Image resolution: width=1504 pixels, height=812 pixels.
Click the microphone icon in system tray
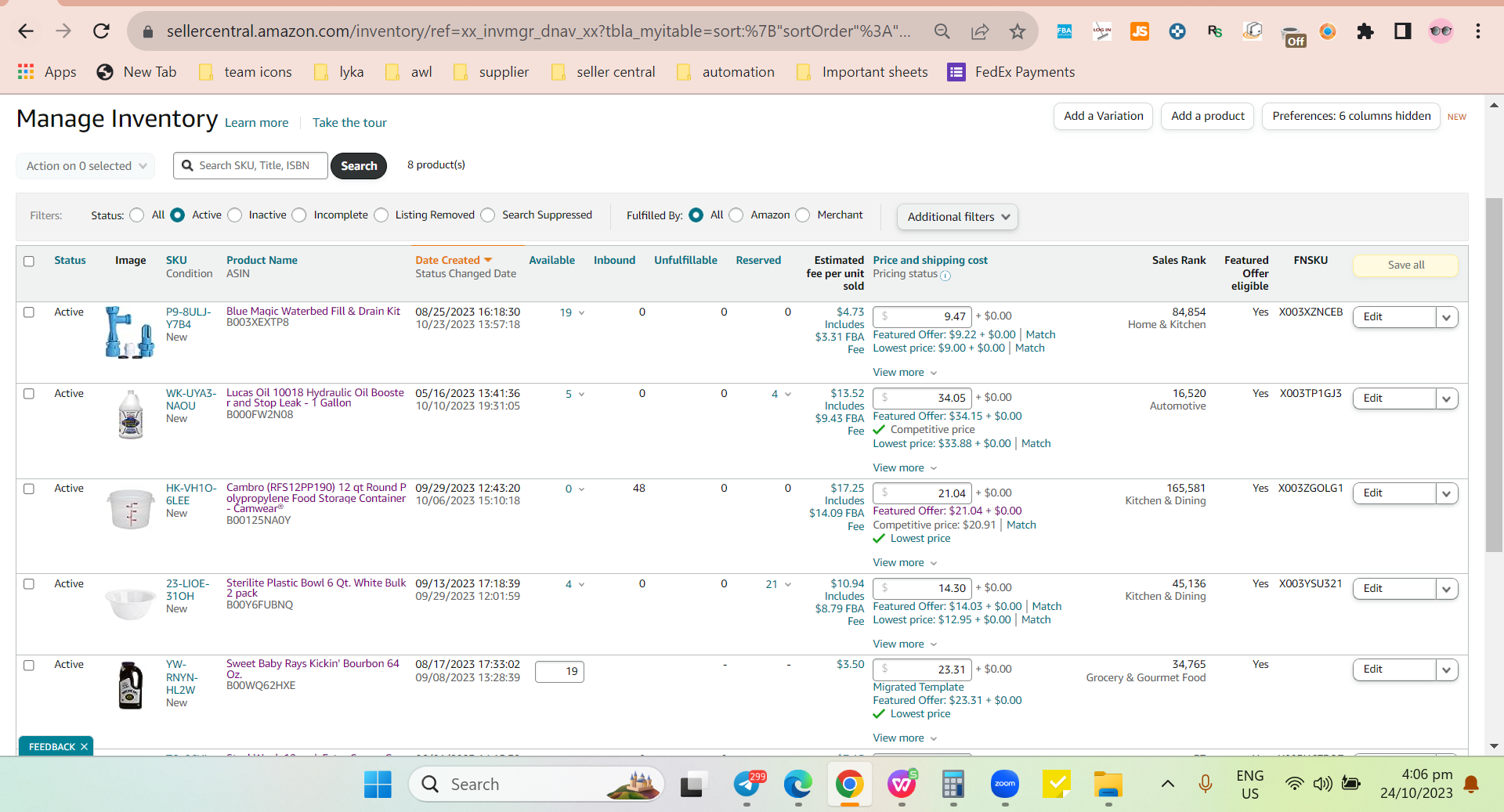click(x=1206, y=784)
